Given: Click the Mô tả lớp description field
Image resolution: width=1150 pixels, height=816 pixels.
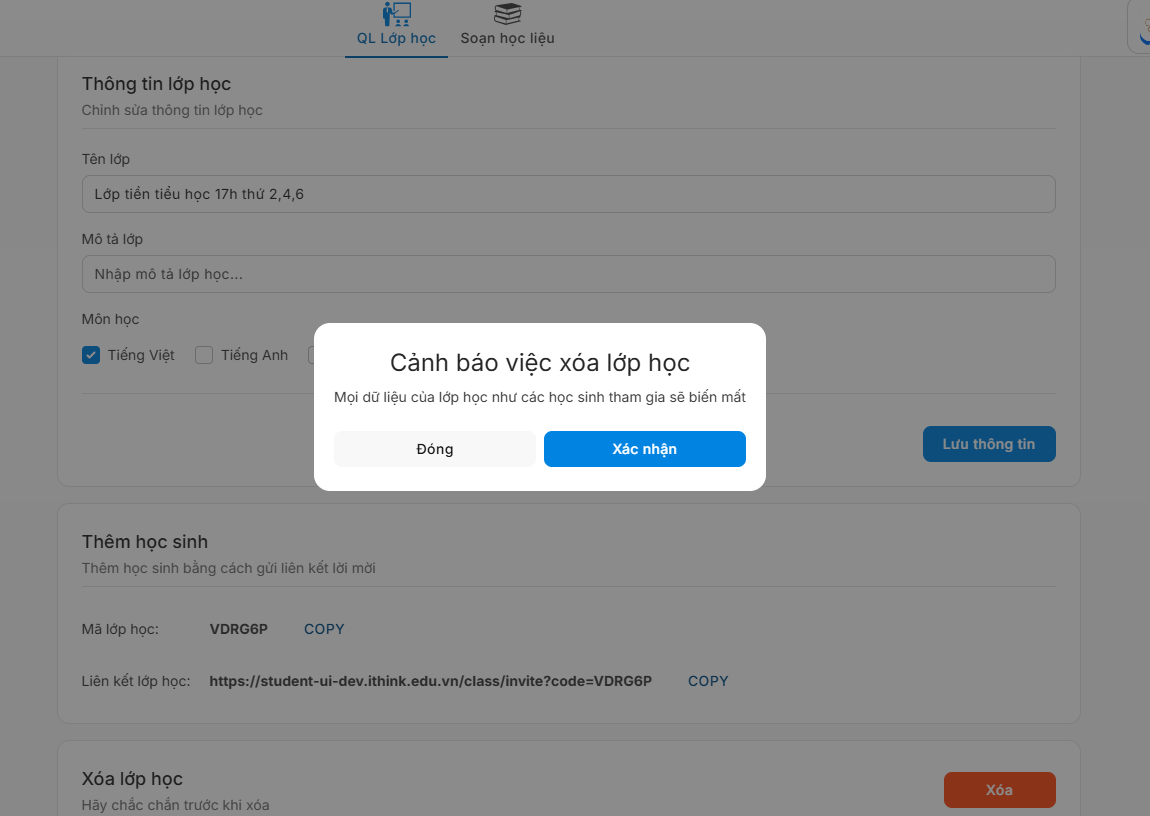Looking at the screenshot, I should point(568,273).
